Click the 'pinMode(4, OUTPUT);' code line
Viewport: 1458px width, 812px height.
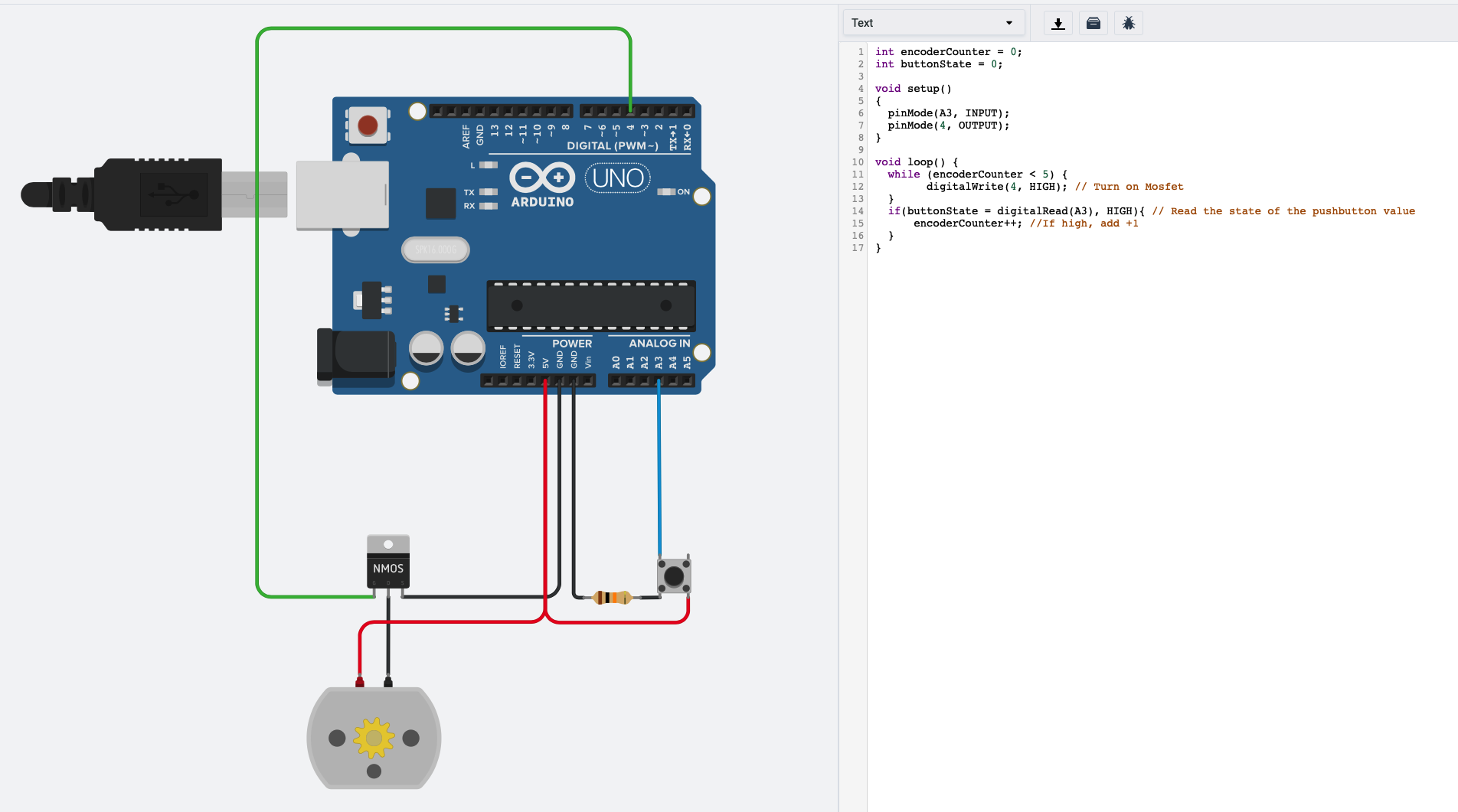point(949,126)
